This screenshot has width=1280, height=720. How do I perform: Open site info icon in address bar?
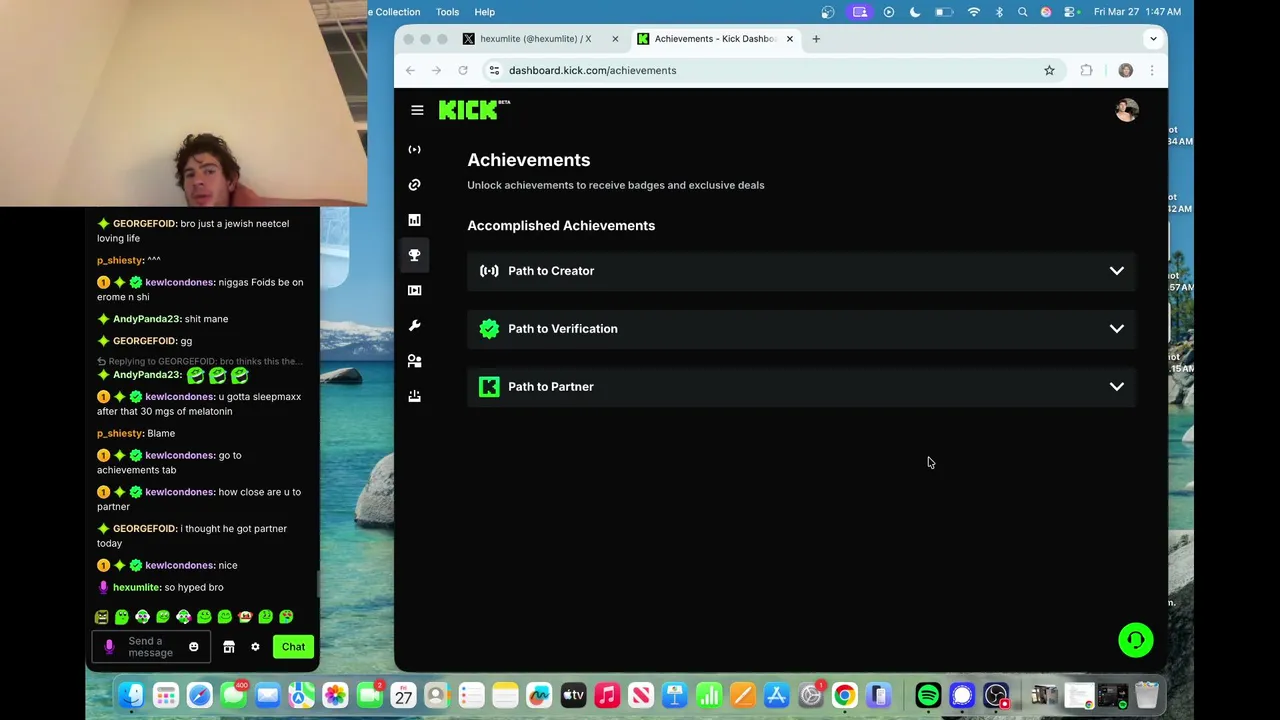pos(494,70)
